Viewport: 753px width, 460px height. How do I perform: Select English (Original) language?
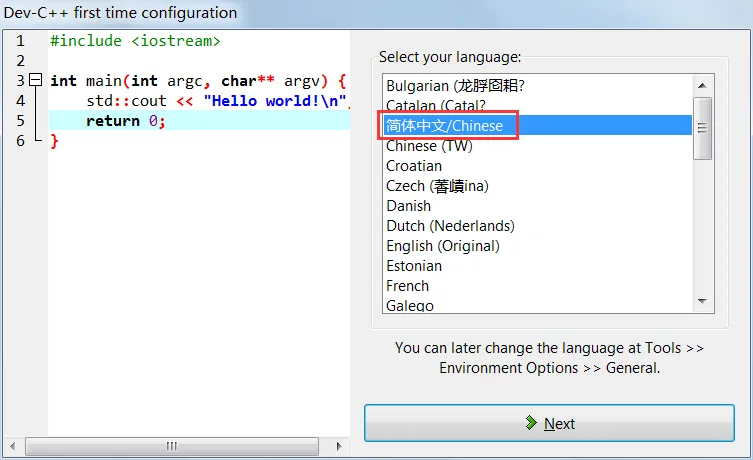[x=537, y=246]
